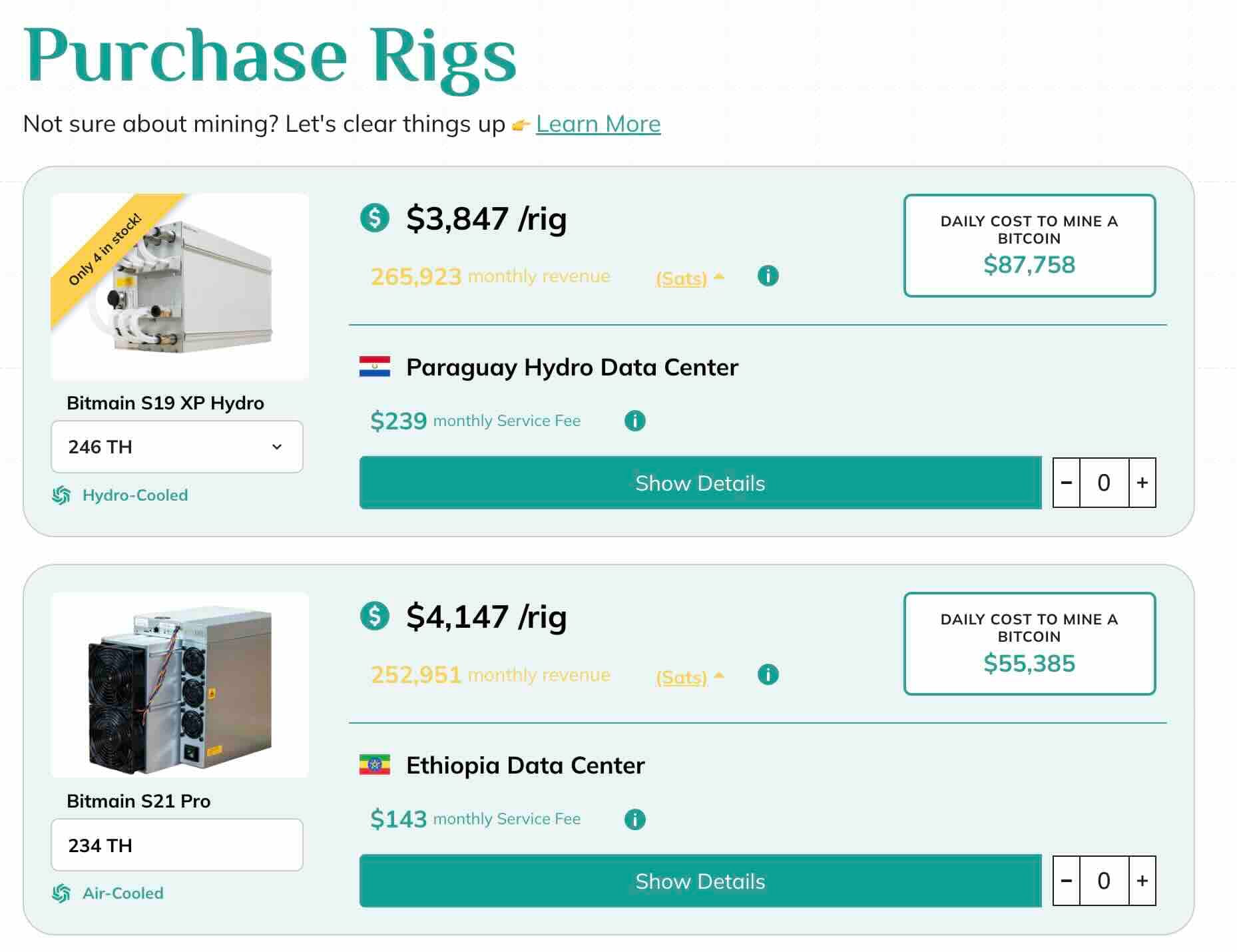Image resolution: width=1237 pixels, height=952 pixels.
Task: Open the 246 TH hashrate dropdown
Action: click(x=176, y=447)
